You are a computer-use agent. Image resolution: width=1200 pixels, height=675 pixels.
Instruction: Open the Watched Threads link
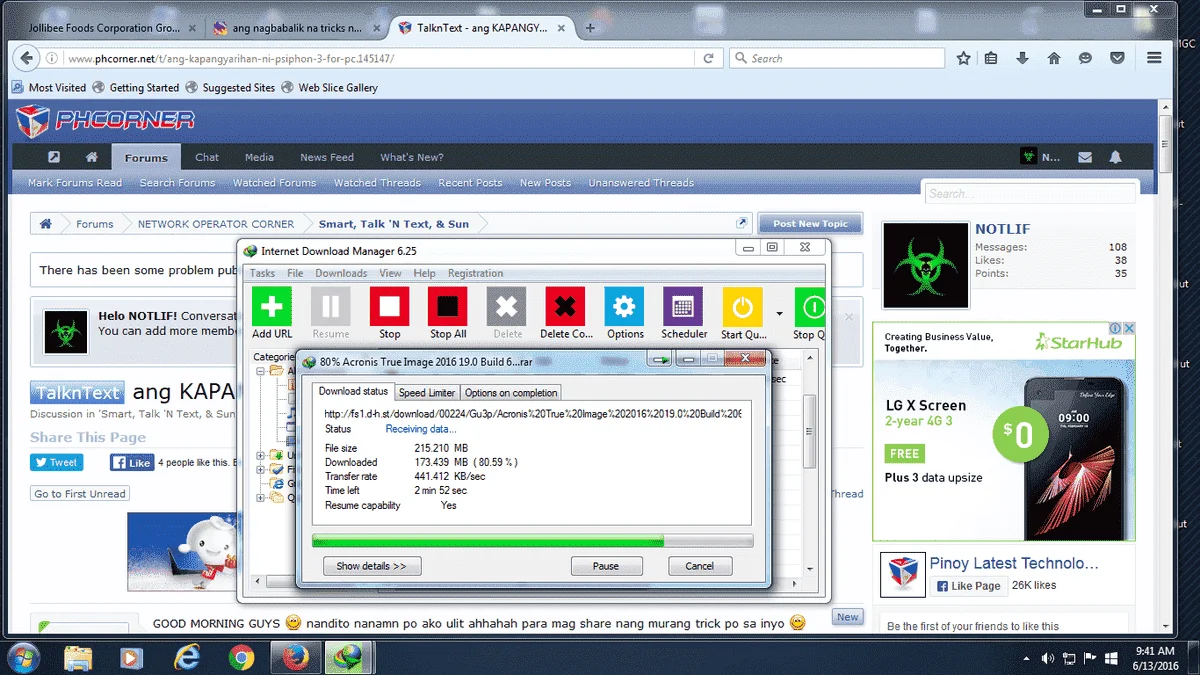(x=377, y=183)
